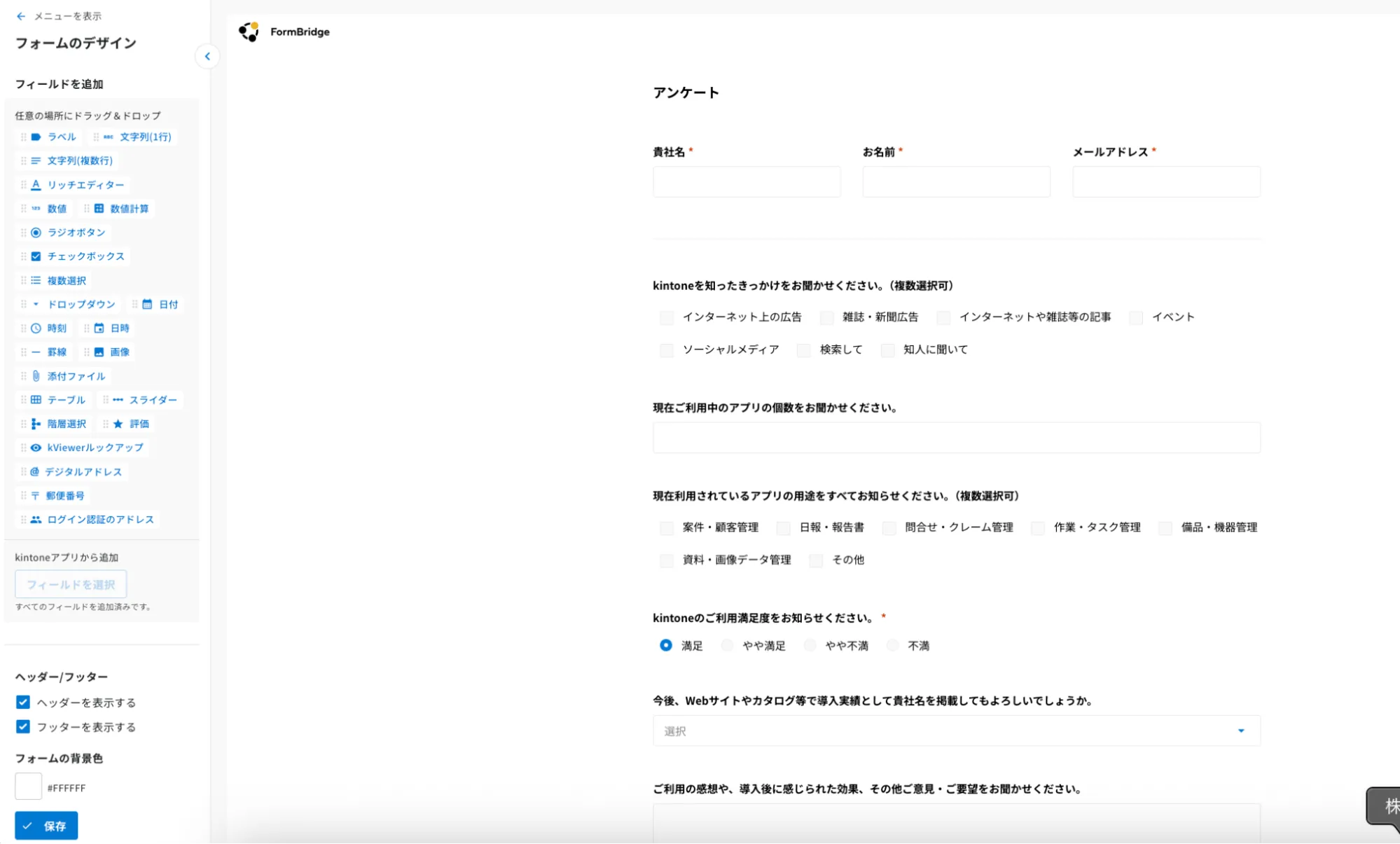Open the 選択 dropdown for 導入実績掲載
The width and height of the screenshot is (1400, 844).
[957, 731]
